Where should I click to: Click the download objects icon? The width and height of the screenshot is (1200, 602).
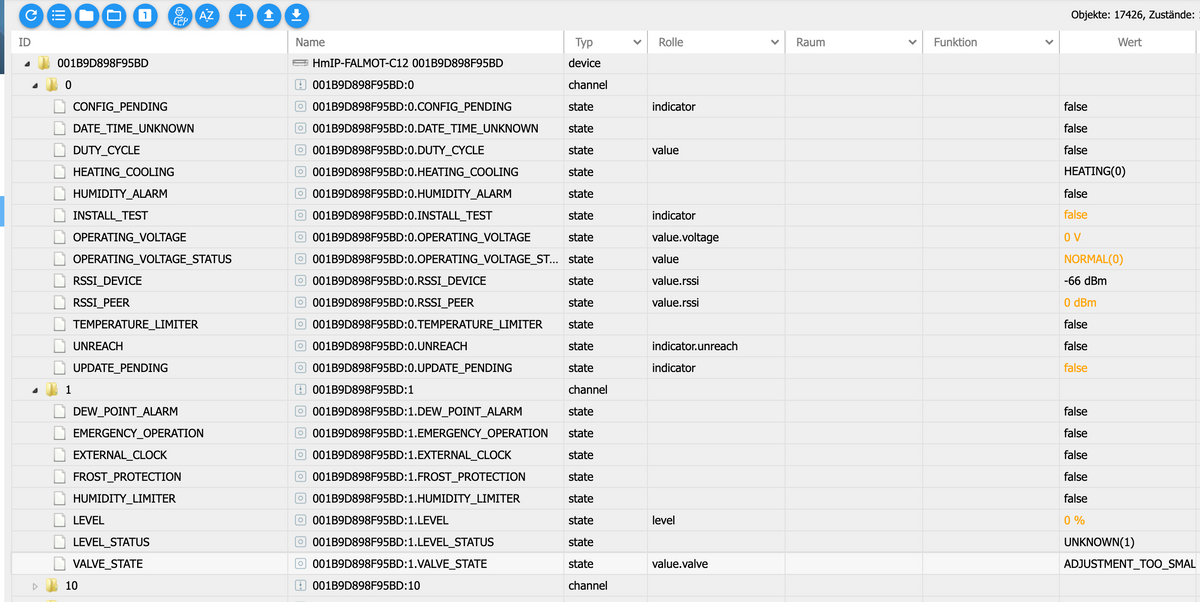(296, 15)
